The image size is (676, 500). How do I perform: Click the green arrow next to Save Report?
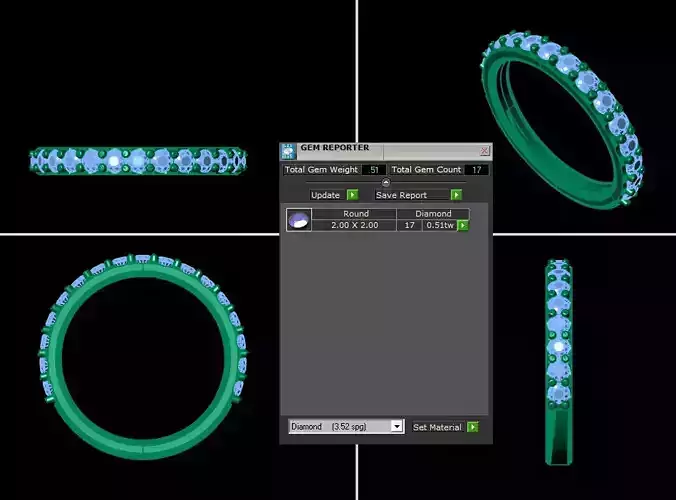tap(456, 195)
